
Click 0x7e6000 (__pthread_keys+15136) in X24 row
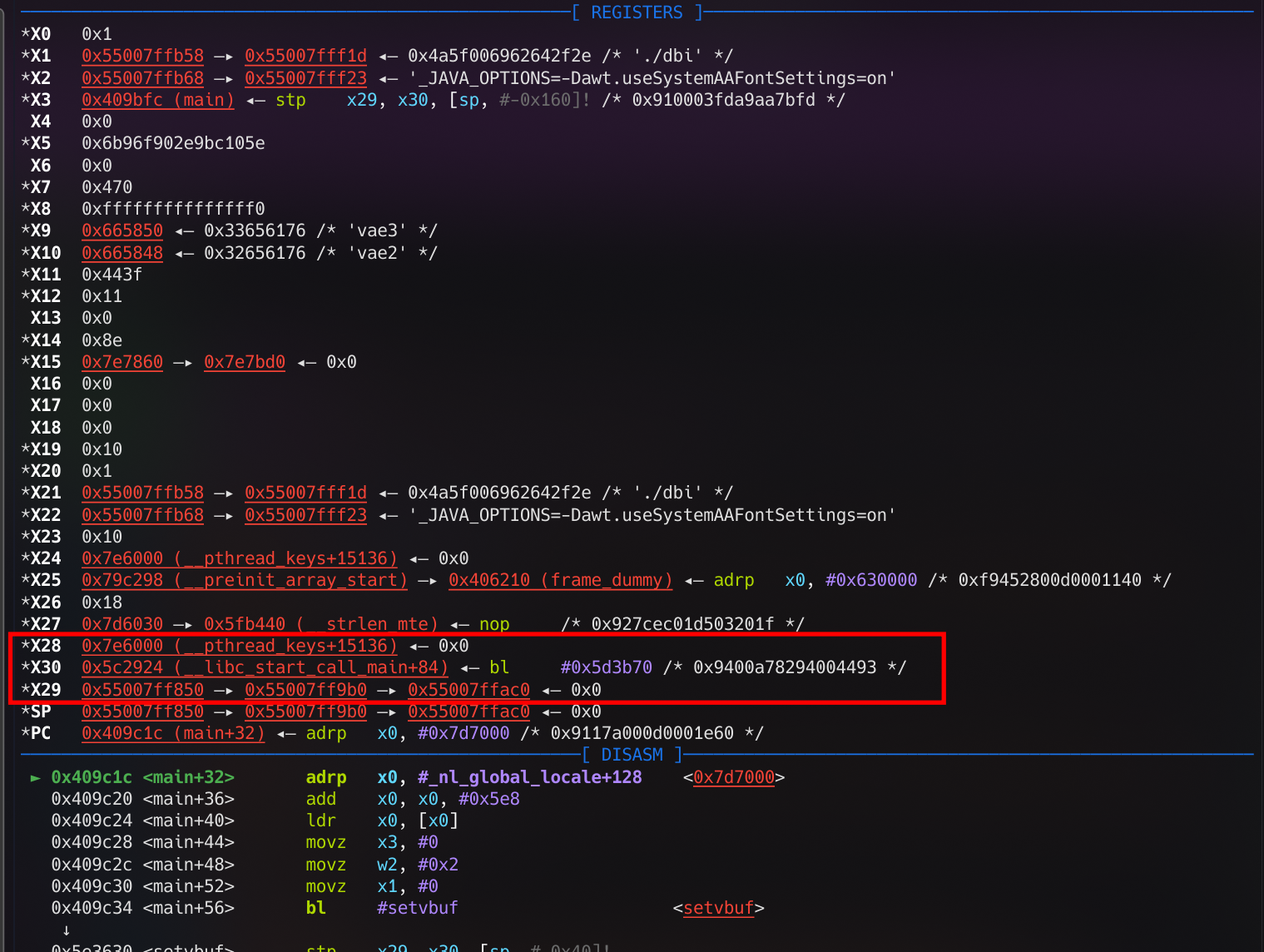240,558
